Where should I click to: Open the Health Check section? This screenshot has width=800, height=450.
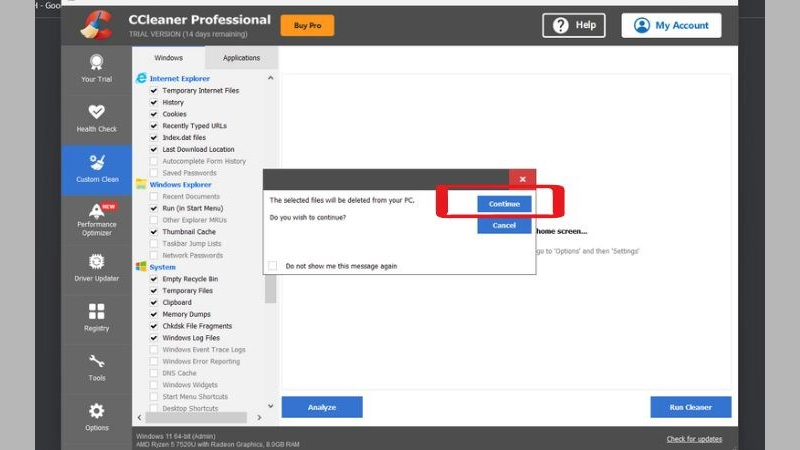point(96,118)
